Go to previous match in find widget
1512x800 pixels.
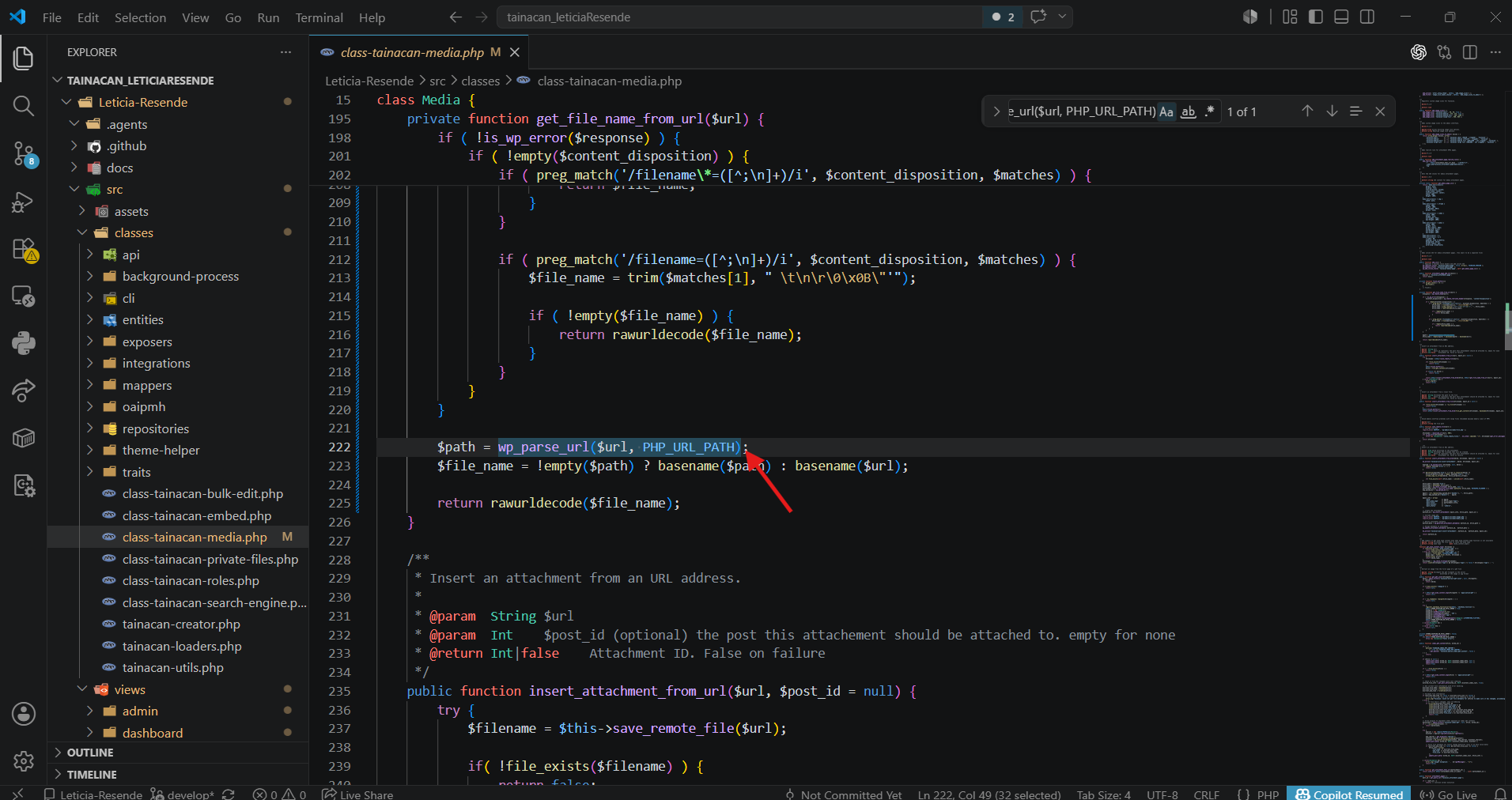[x=1307, y=111]
